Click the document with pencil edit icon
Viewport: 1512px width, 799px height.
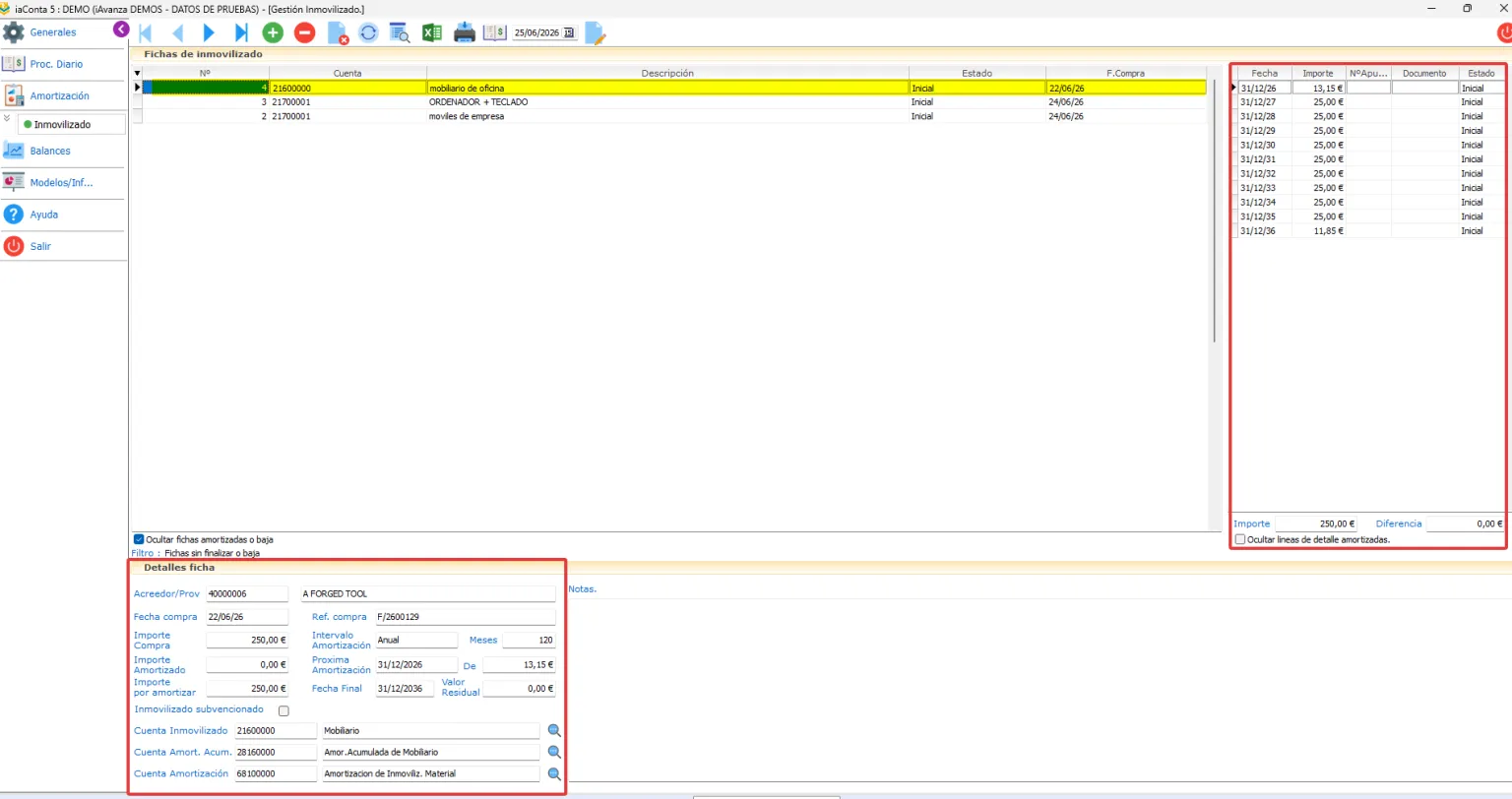(596, 32)
